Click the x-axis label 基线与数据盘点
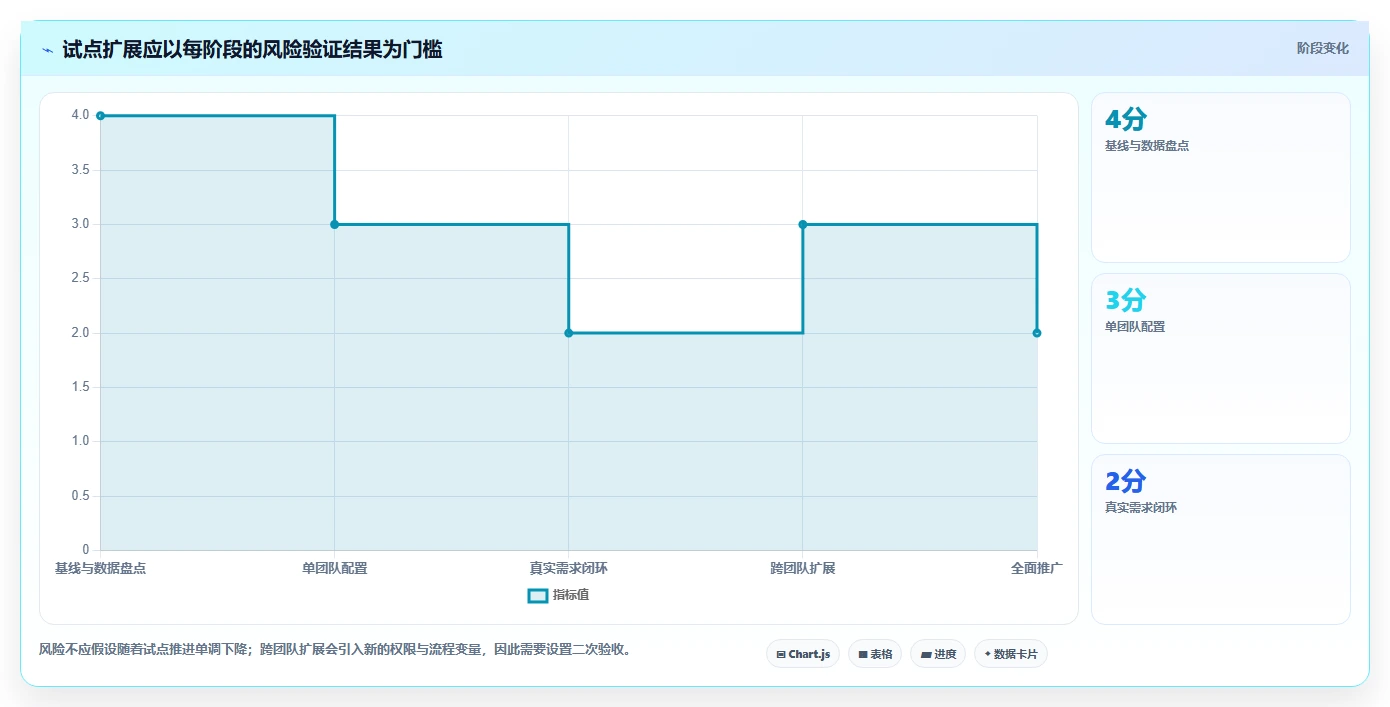This screenshot has height=707, width=1390. click(100, 568)
